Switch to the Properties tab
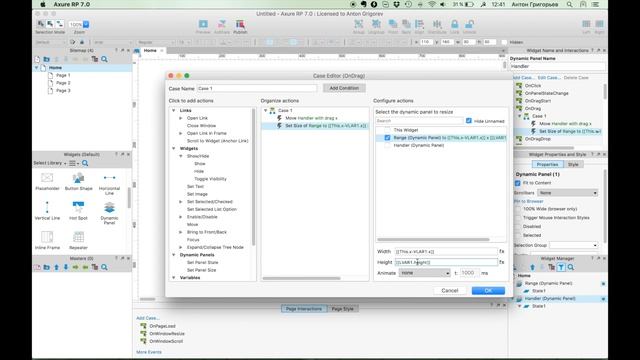The image size is (640, 360). (x=547, y=164)
